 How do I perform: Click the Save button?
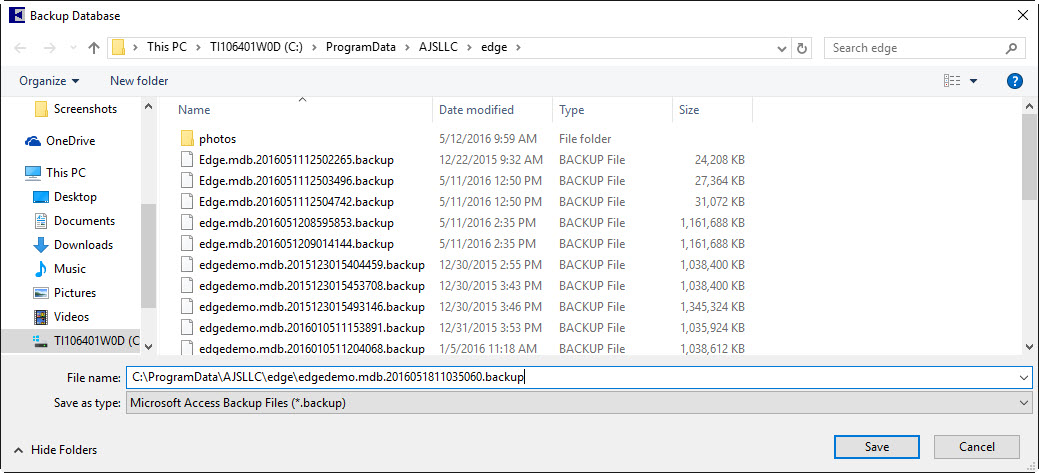point(876,447)
